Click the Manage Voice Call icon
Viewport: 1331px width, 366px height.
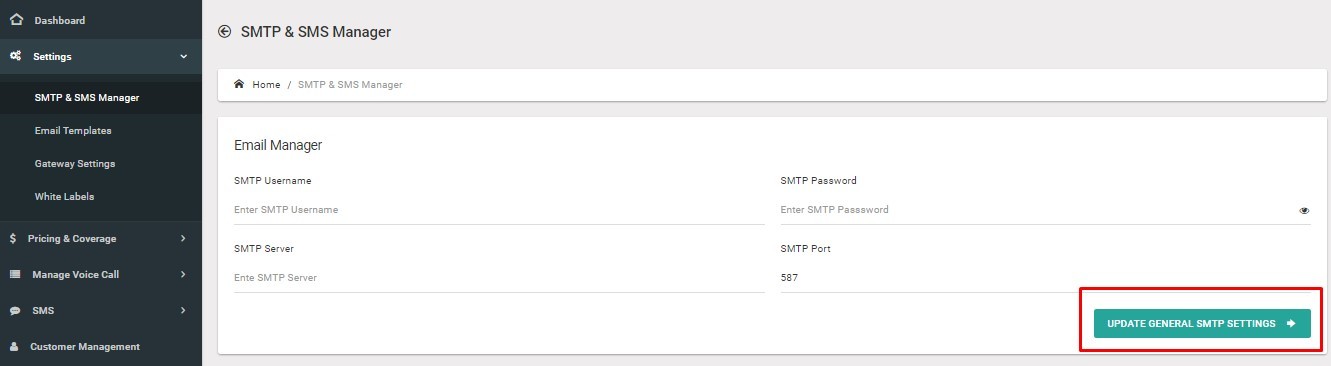pyautogui.click(x=15, y=274)
